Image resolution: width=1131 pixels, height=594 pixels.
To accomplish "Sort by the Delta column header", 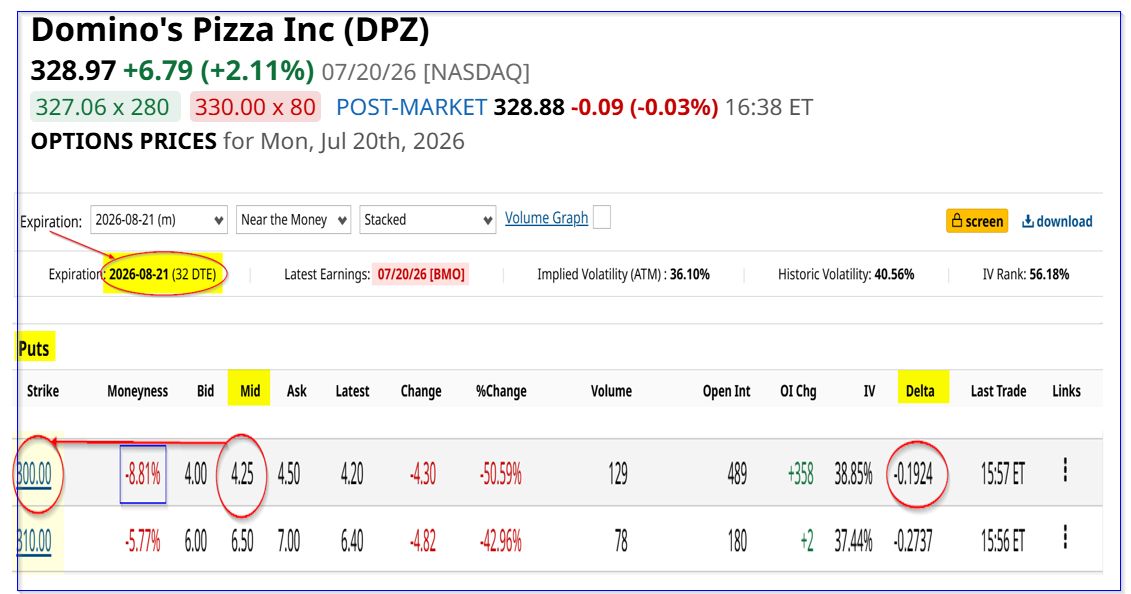I will point(920,391).
